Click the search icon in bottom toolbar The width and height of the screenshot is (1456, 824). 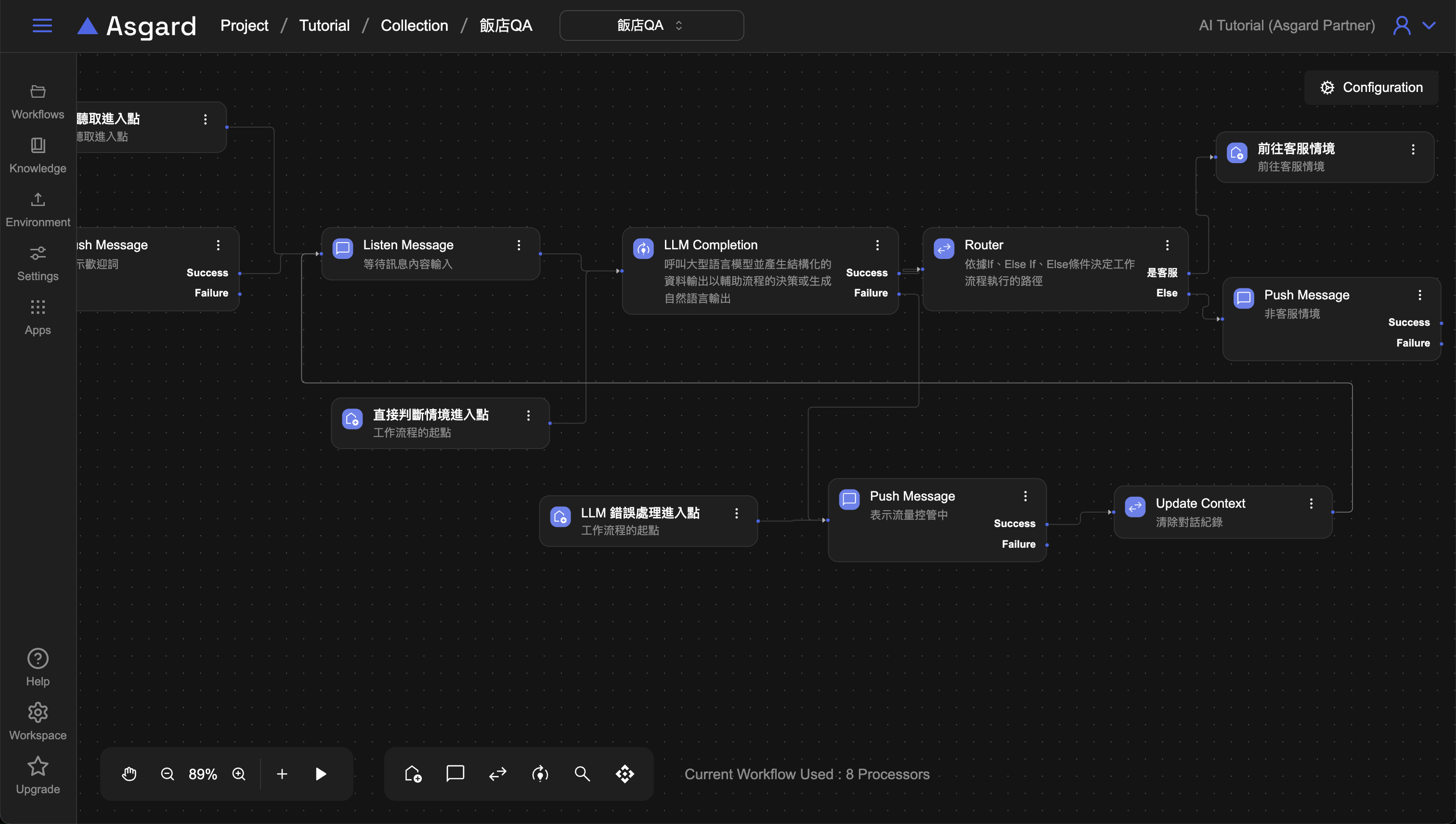582,773
